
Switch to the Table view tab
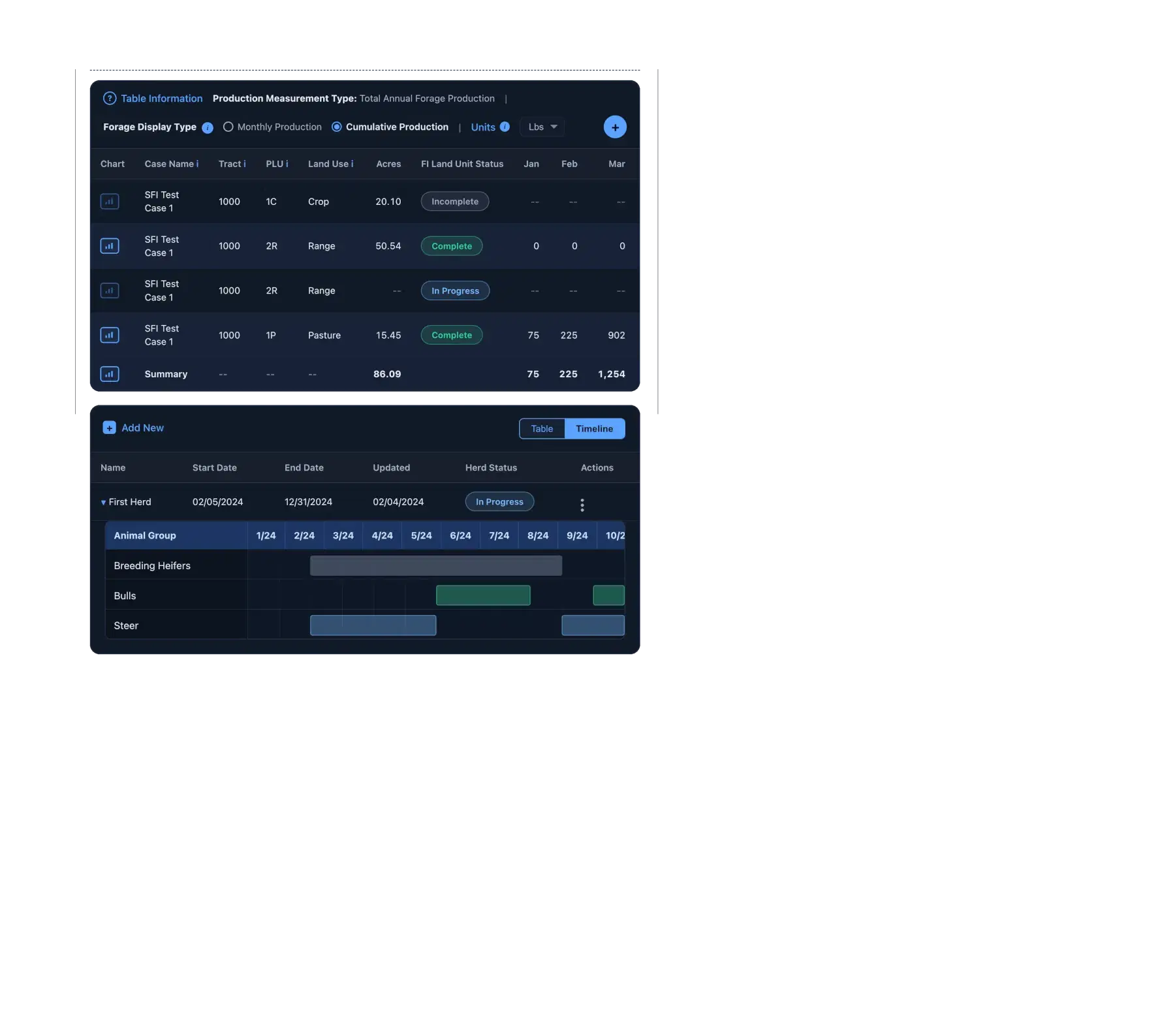tap(542, 429)
